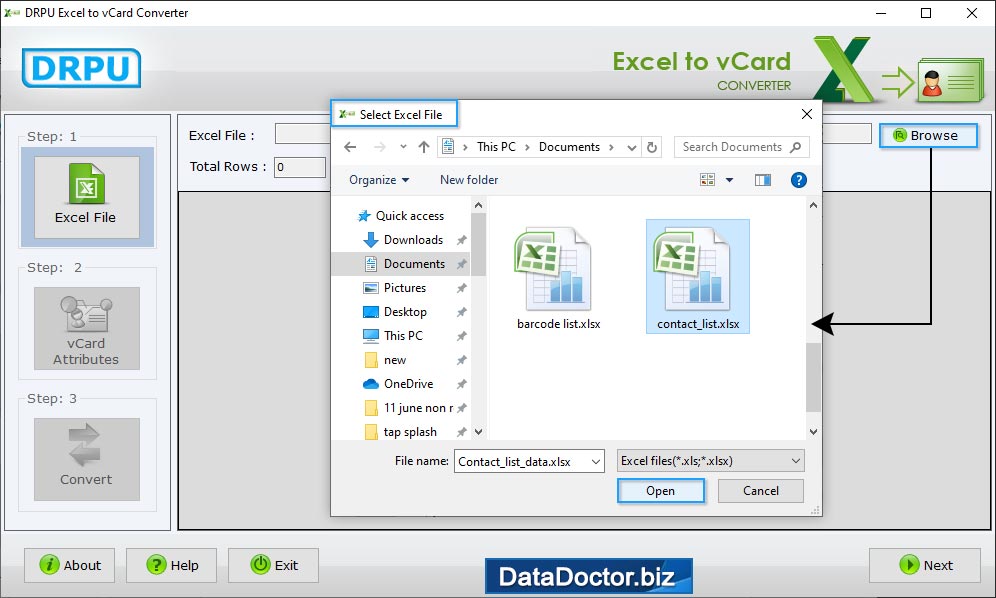Viewport: 996px width, 598px height.
Task: Open the Organize dropdown menu
Action: pyautogui.click(x=379, y=180)
